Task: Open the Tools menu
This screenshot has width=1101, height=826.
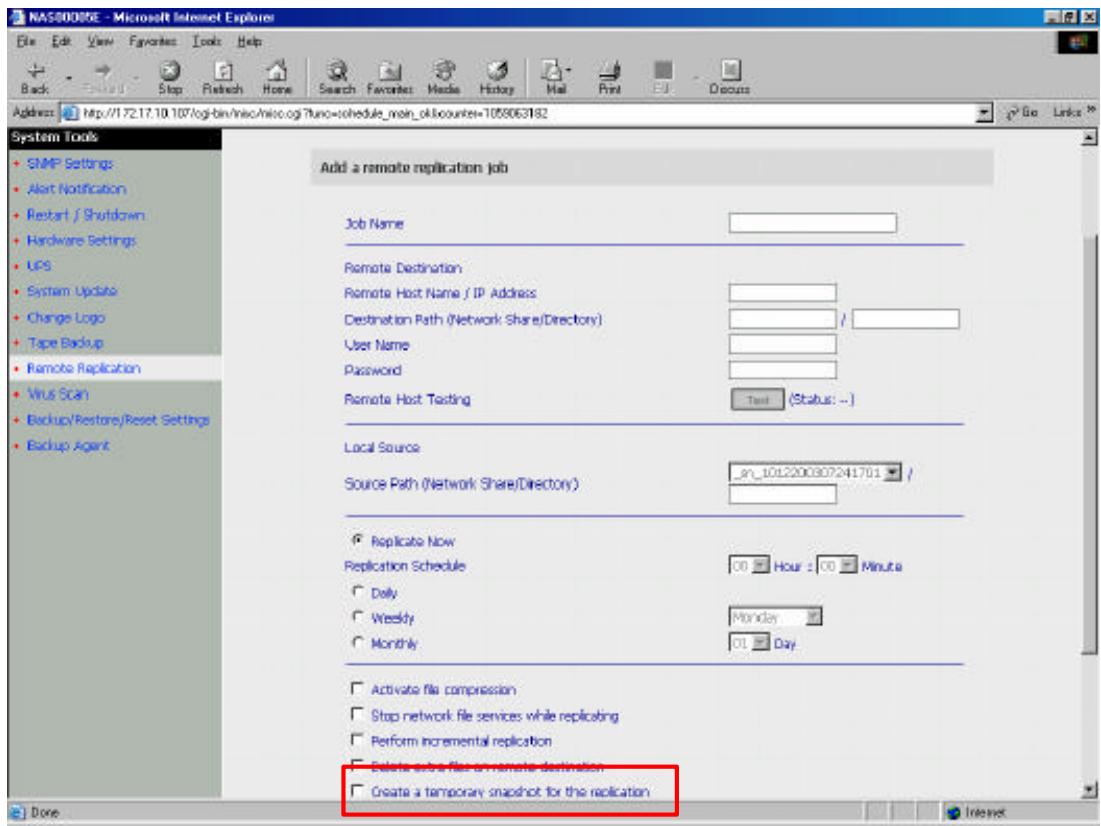Action: tap(206, 41)
